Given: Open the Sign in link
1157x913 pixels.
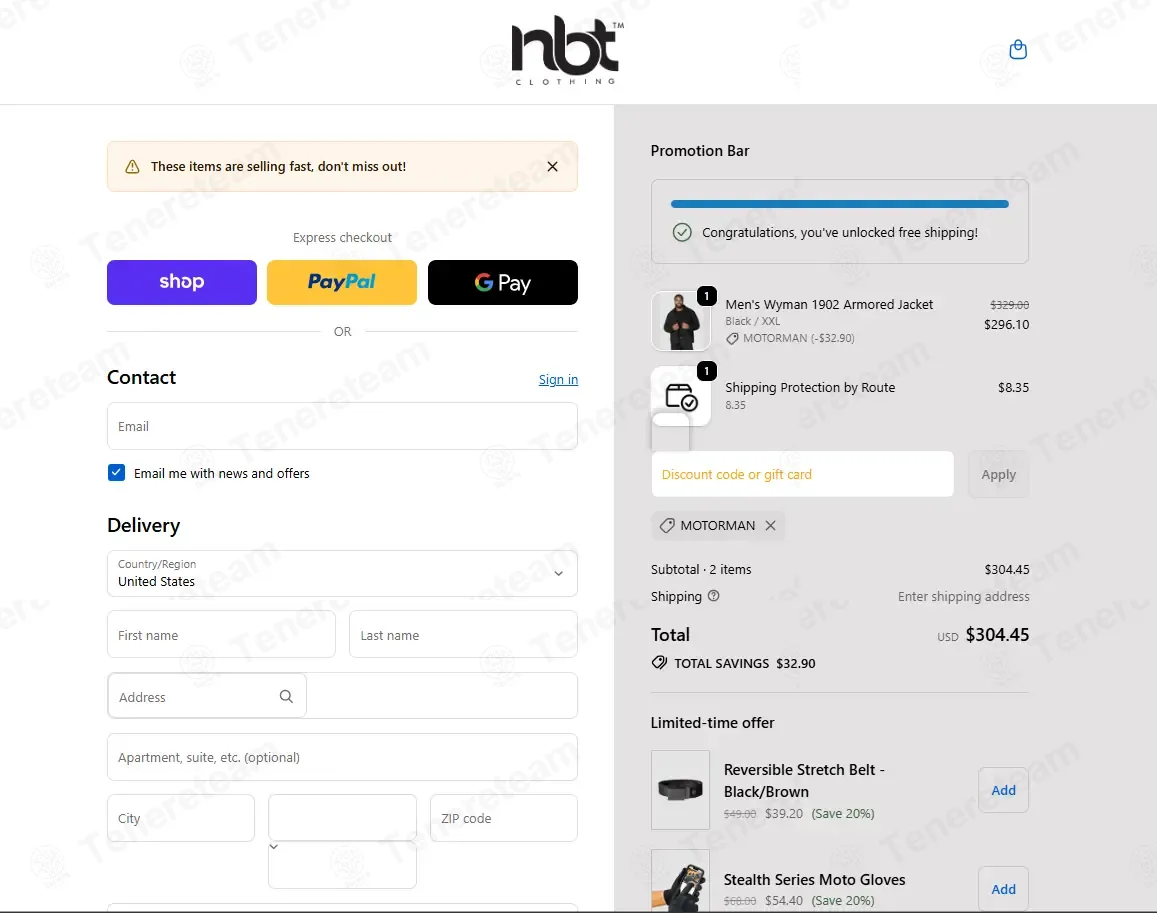Looking at the screenshot, I should click(x=558, y=379).
